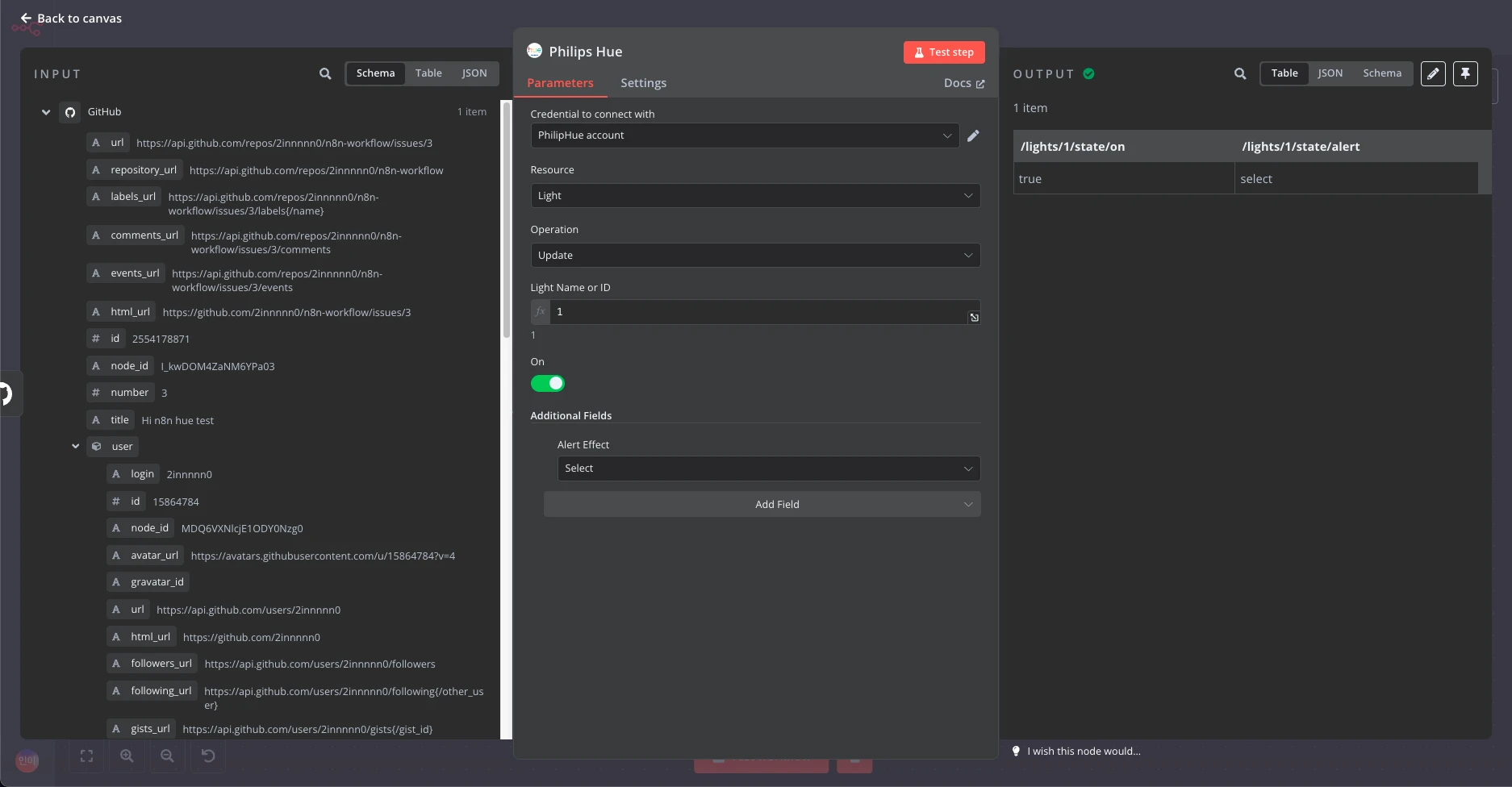Switch to the Settings tab
The width and height of the screenshot is (1512, 787).
pyautogui.click(x=643, y=83)
